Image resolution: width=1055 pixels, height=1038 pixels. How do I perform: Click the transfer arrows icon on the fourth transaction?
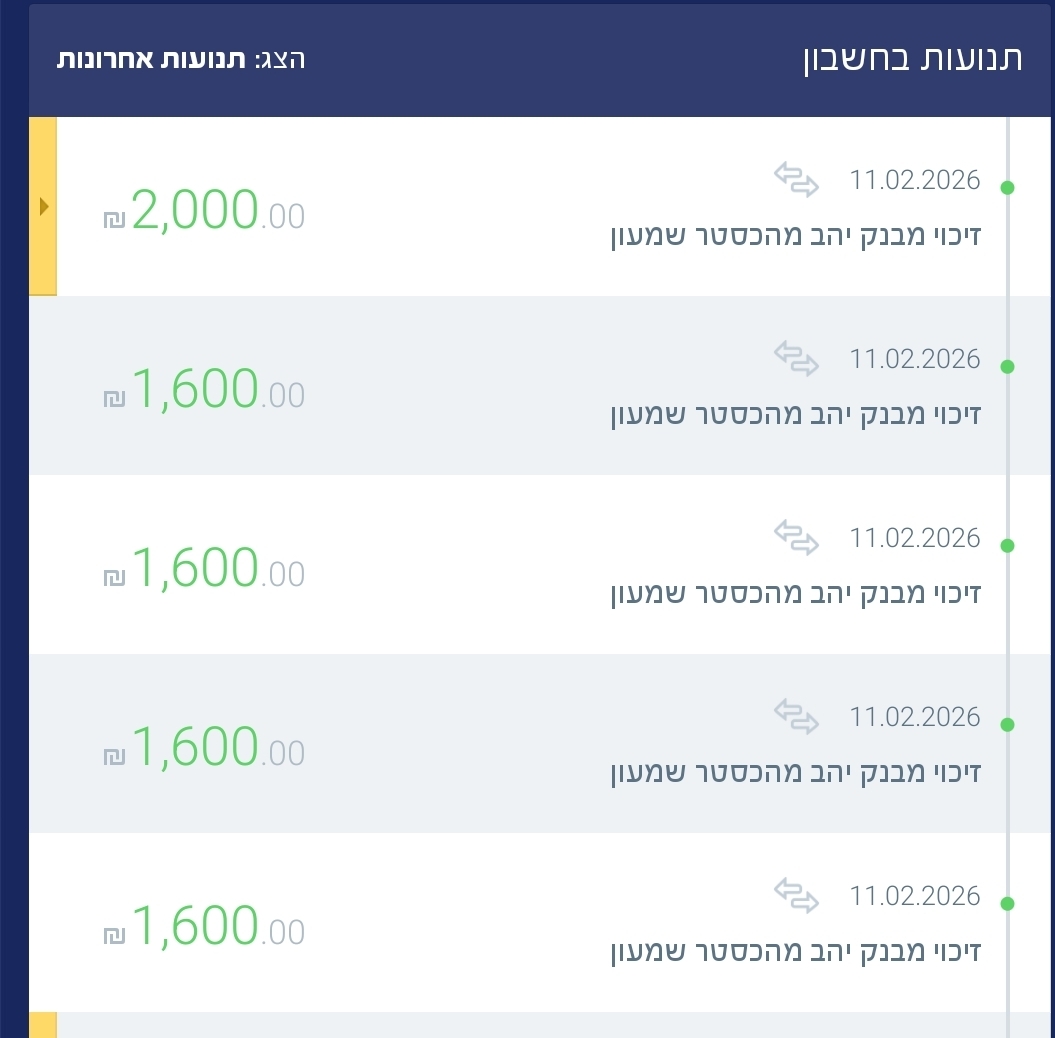[x=796, y=717]
